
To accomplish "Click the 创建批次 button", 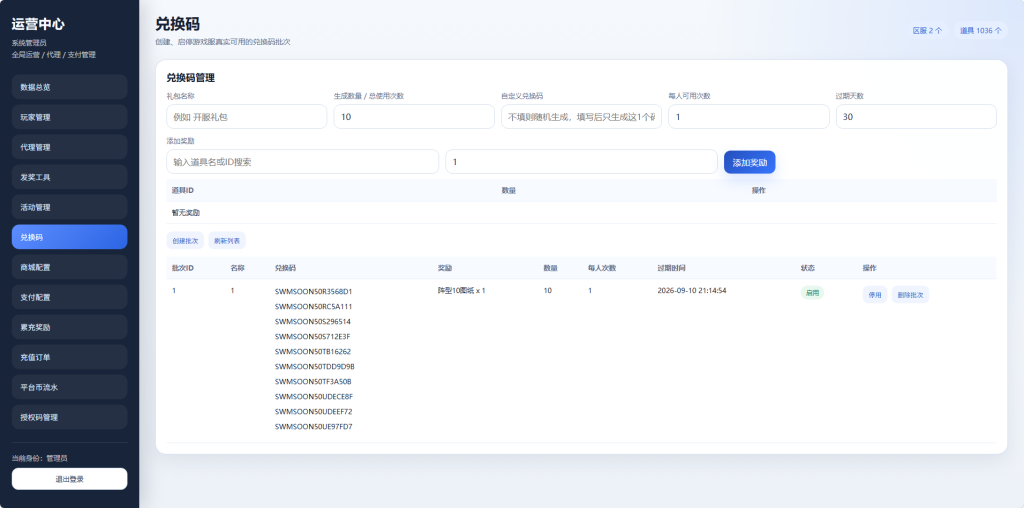I will pos(185,240).
